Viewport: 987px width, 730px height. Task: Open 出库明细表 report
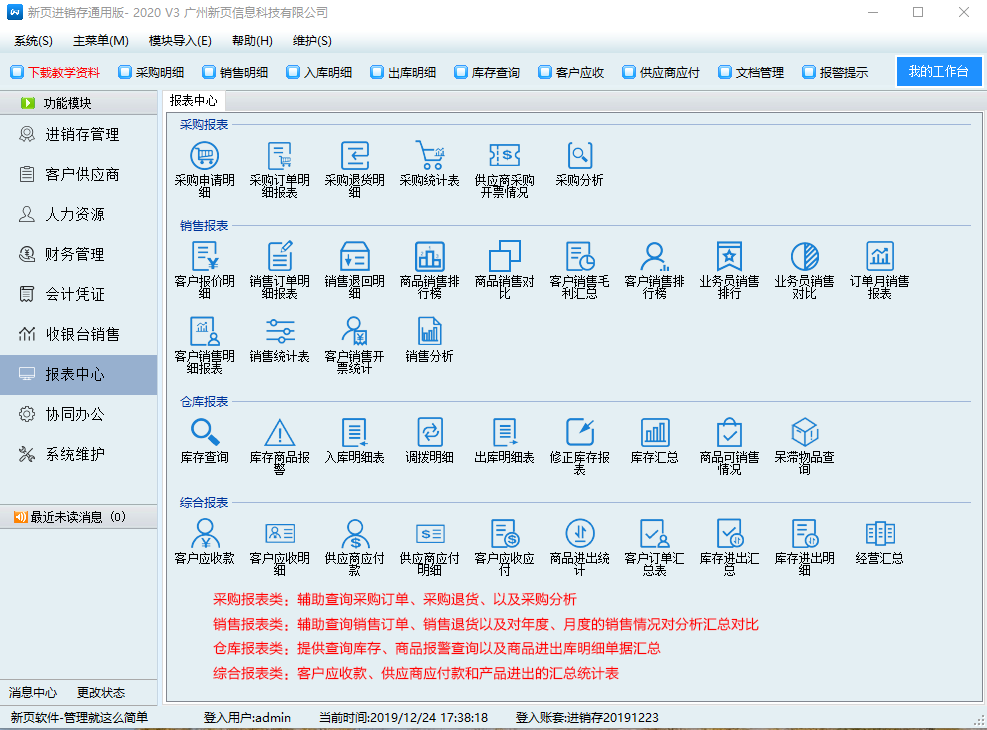click(x=504, y=432)
